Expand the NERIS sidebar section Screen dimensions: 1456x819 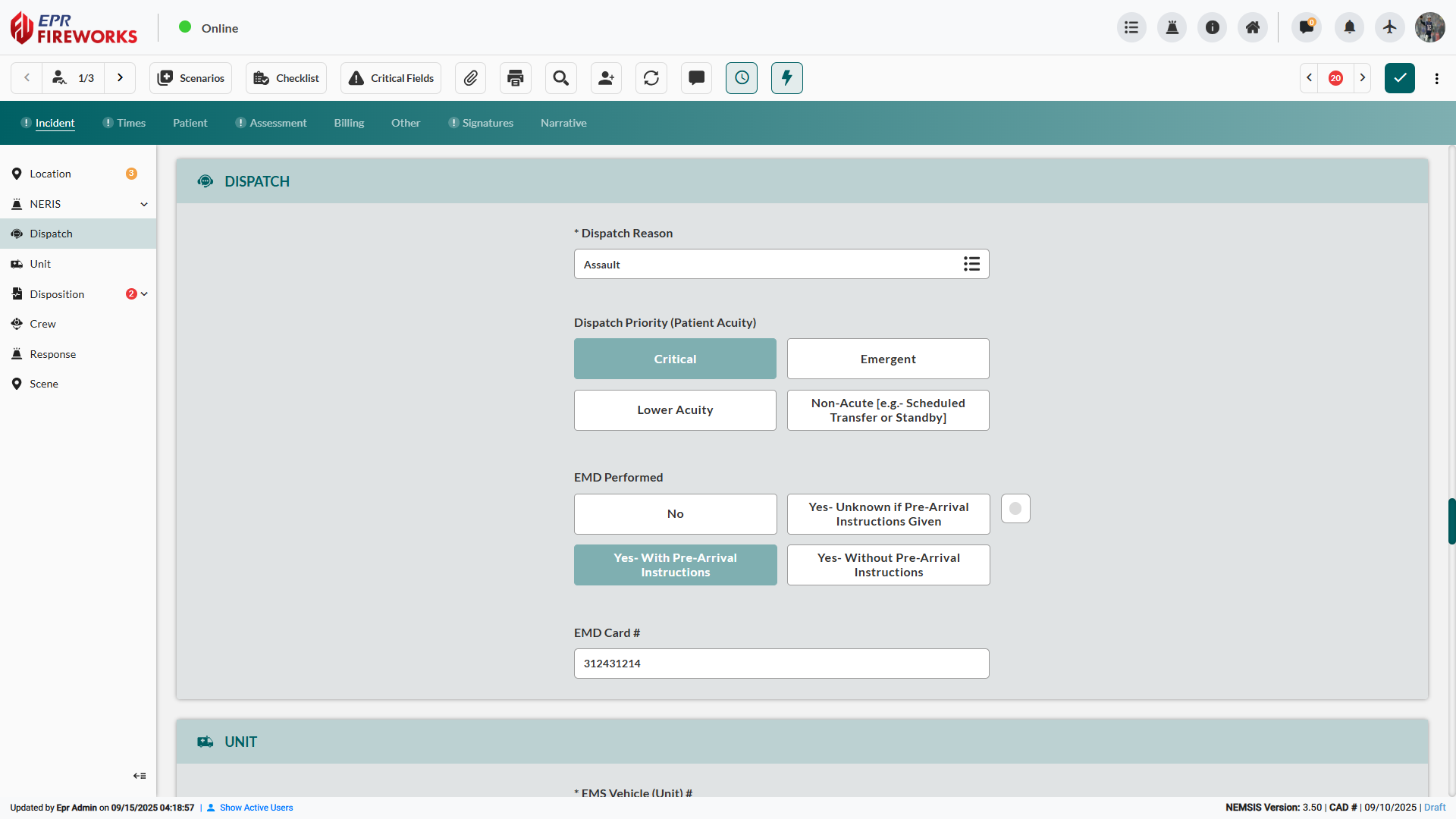[x=144, y=204]
